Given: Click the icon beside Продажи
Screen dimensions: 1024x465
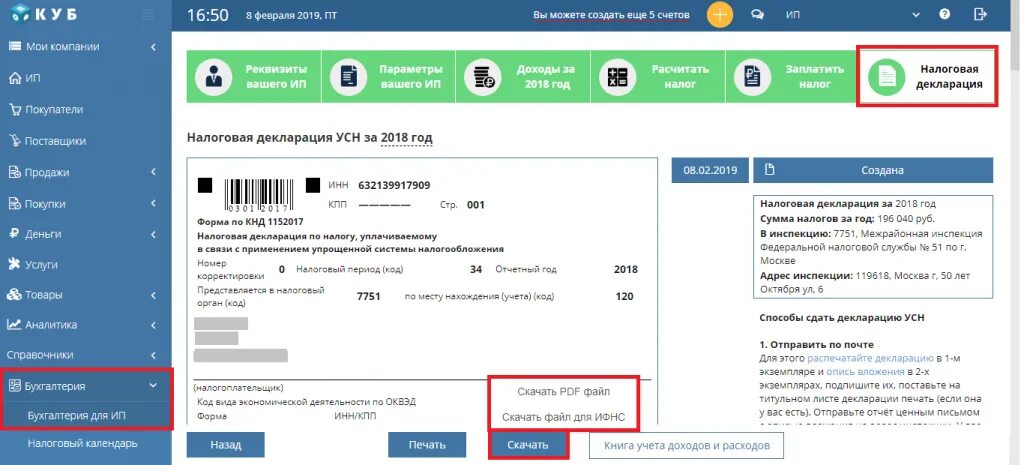Looking at the screenshot, I should (14, 172).
